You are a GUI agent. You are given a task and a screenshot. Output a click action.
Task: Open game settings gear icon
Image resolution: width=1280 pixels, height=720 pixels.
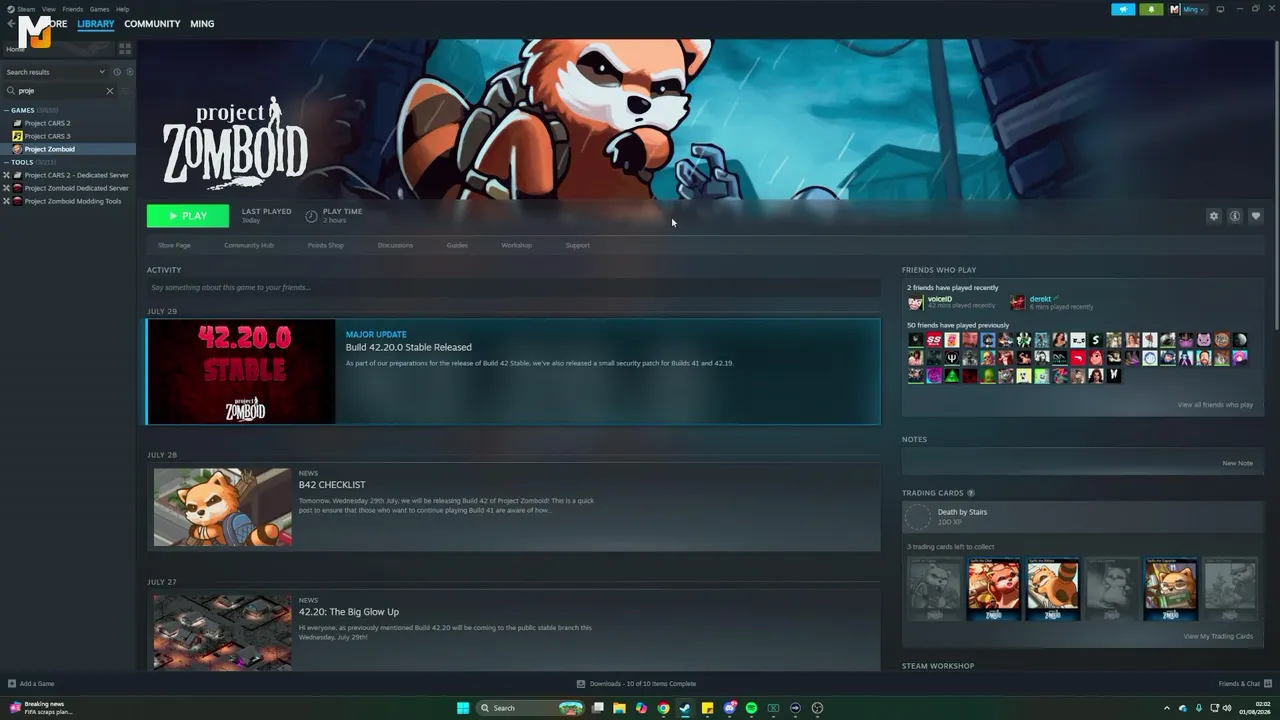point(1214,216)
